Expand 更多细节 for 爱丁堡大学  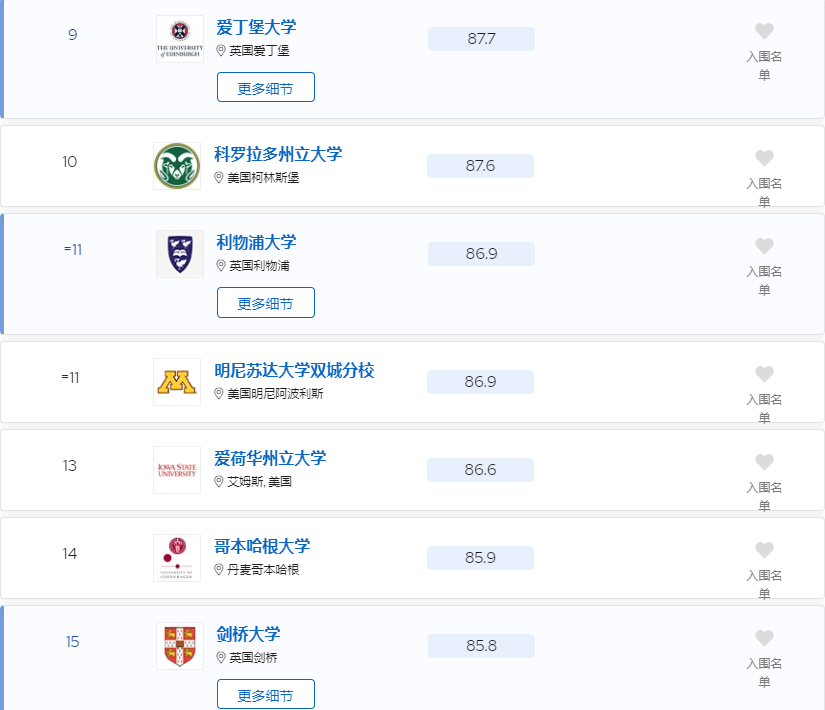pyautogui.click(x=266, y=87)
